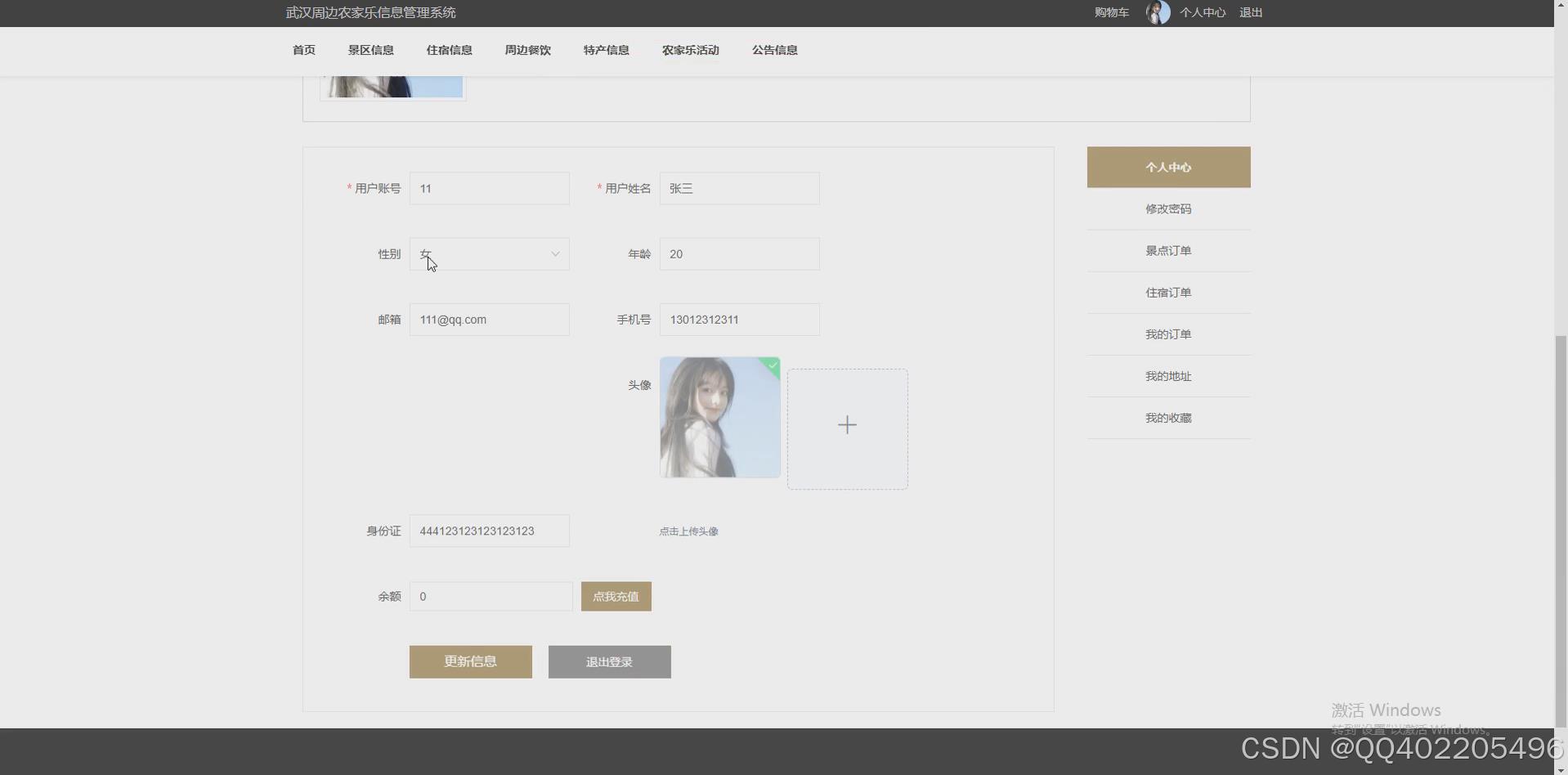The width and height of the screenshot is (1568, 775).
Task: Open the shopping cart 购物车
Action: (x=1110, y=12)
